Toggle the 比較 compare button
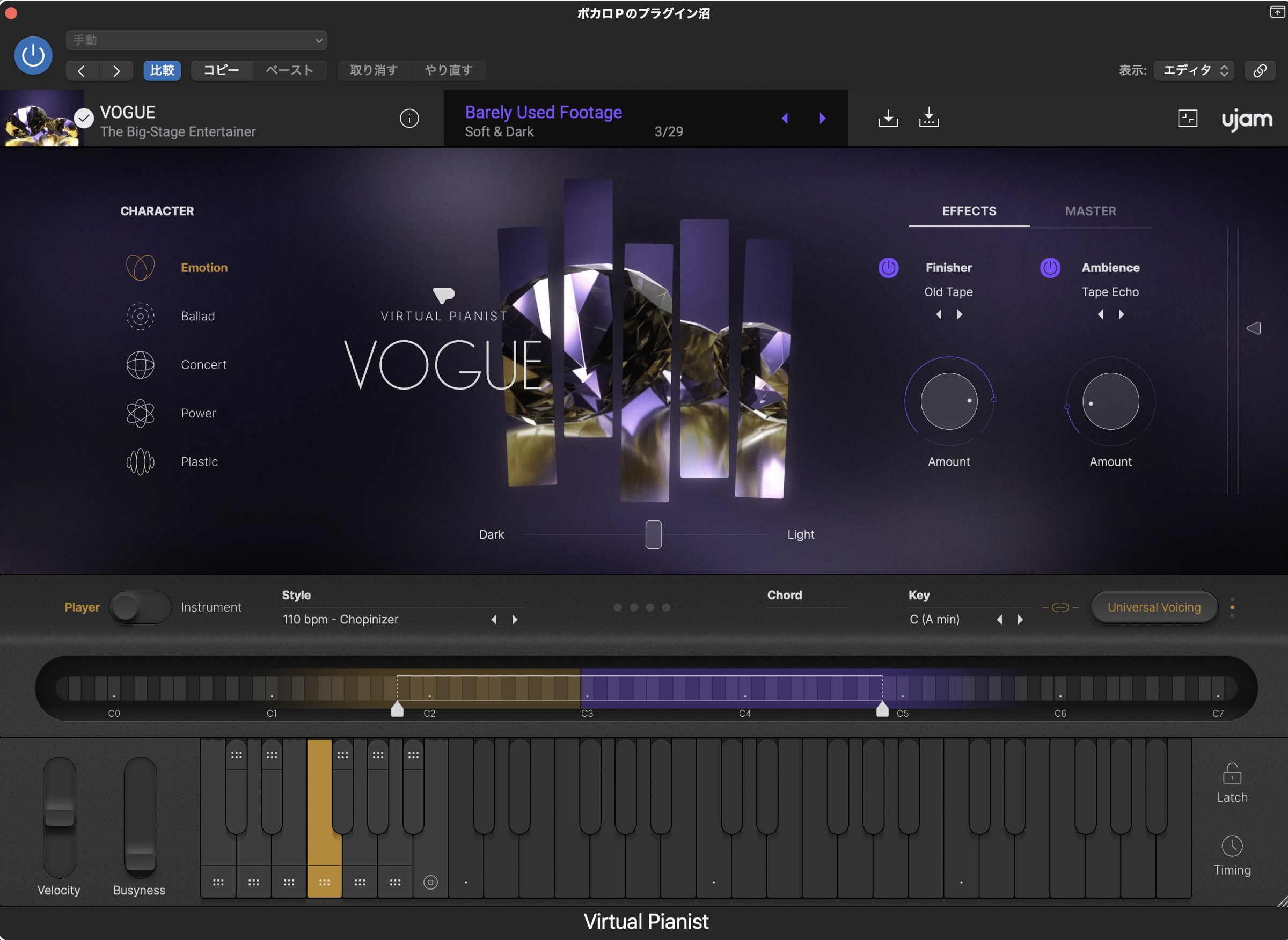 click(x=162, y=71)
